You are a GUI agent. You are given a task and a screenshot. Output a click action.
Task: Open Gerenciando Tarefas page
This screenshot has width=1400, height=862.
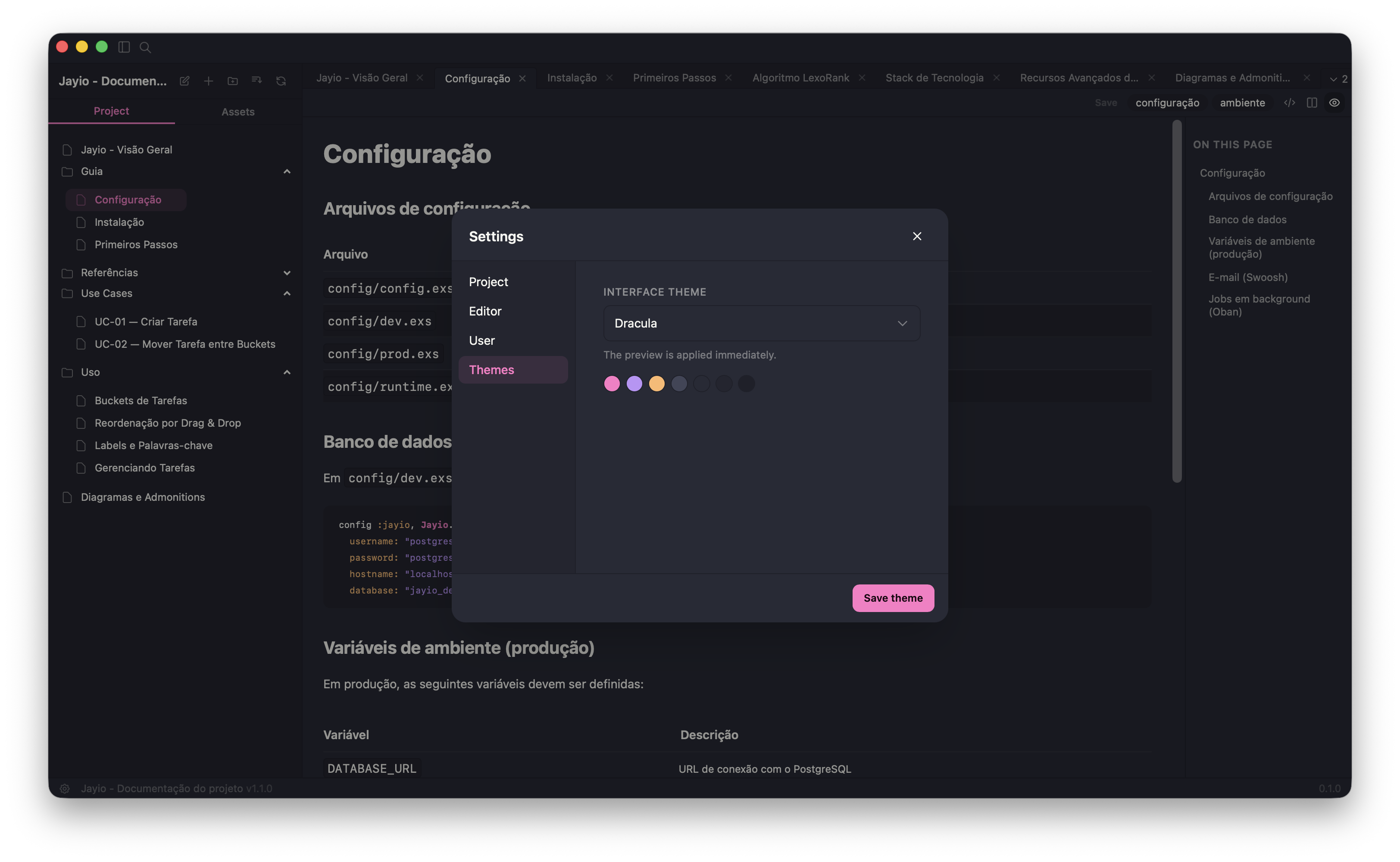(x=145, y=468)
